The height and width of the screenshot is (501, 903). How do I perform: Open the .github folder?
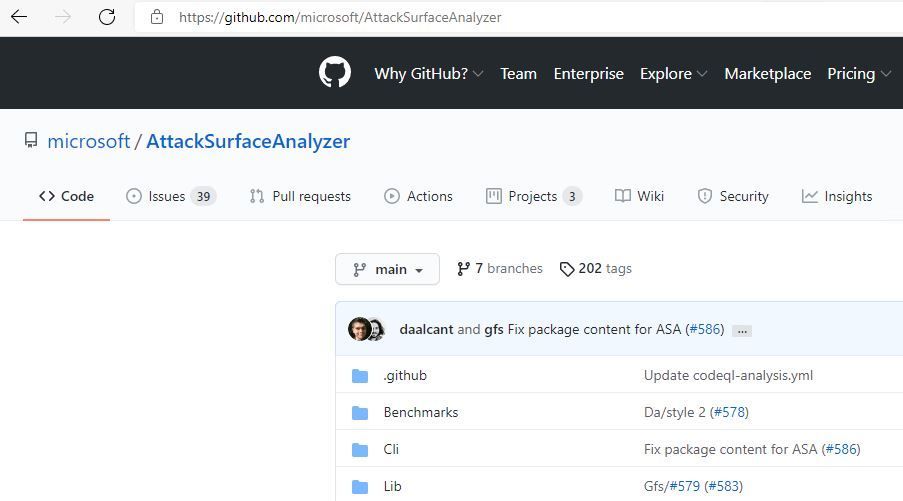tap(405, 375)
